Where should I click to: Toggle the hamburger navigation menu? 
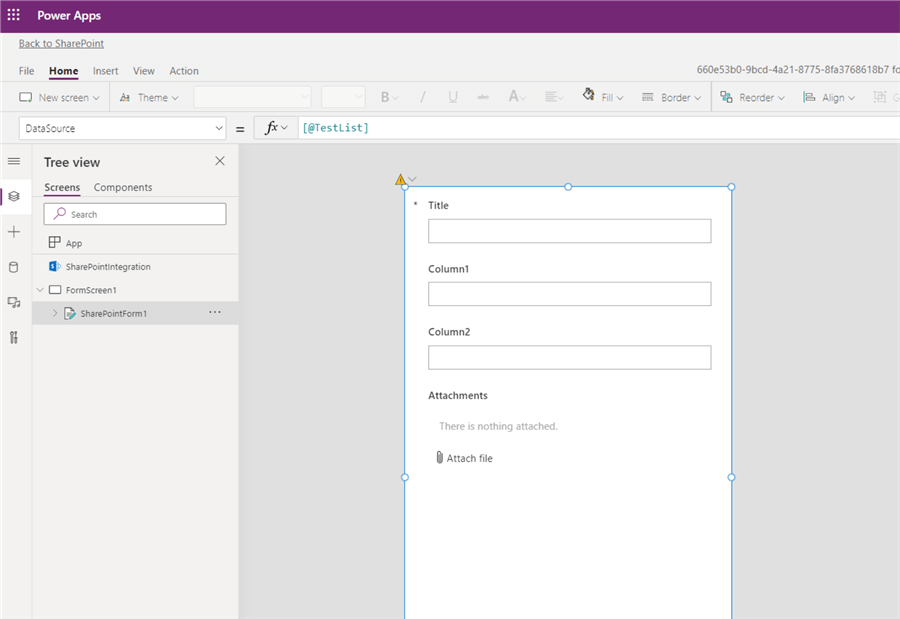tap(14, 161)
